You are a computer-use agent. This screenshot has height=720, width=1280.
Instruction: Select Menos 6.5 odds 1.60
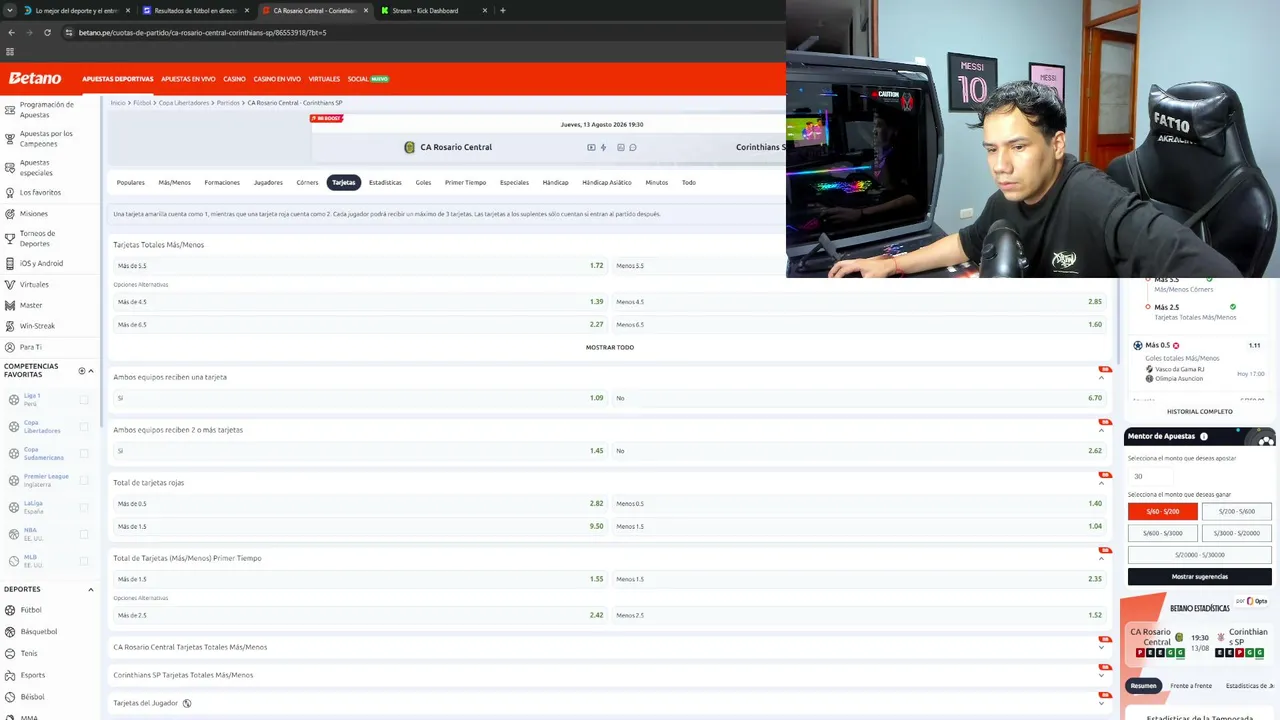pos(859,325)
